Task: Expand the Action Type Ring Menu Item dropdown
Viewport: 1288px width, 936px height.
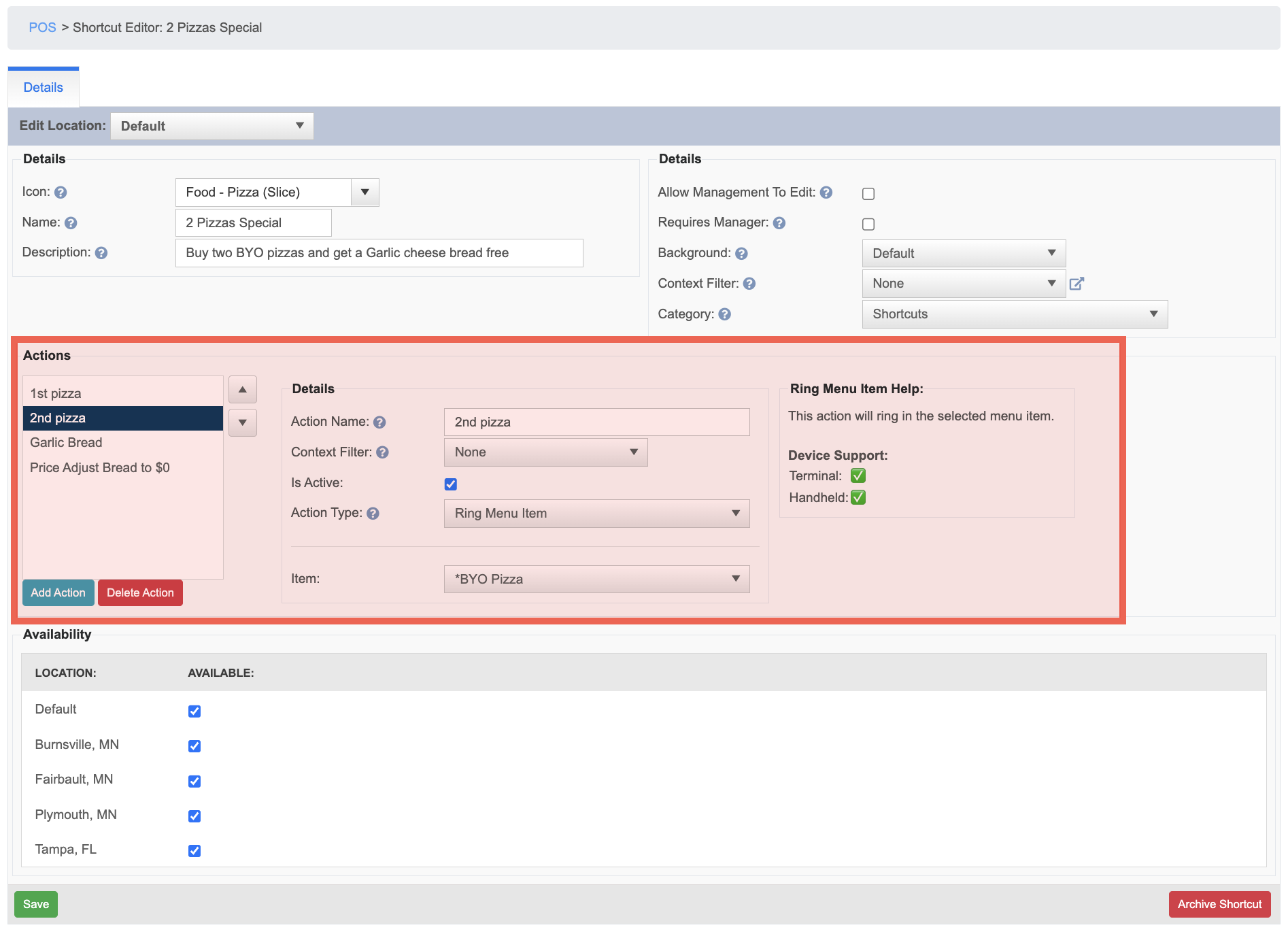Action: 597,514
